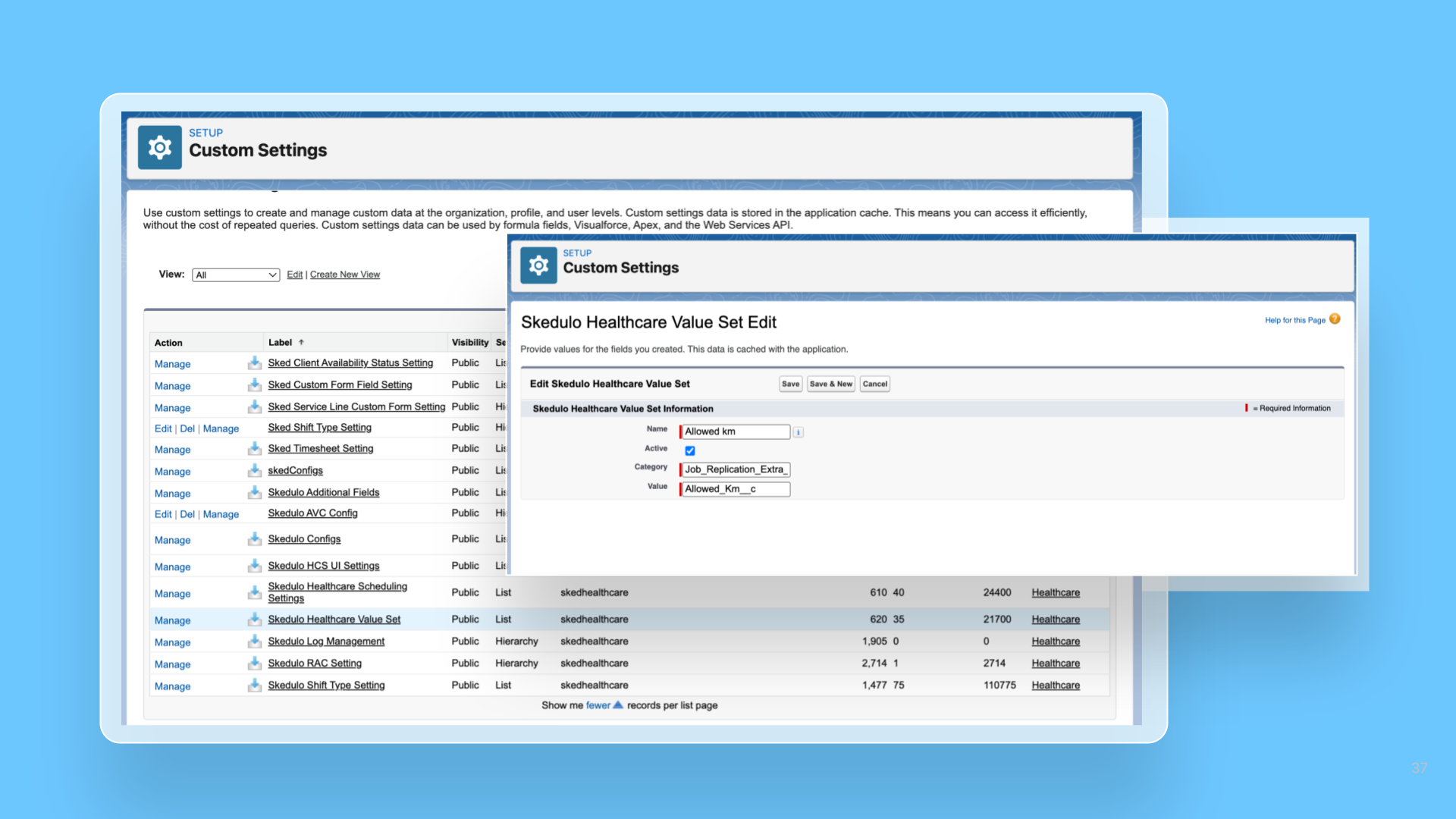Viewport: 1456px width, 819px height.
Task: Click download icon beside Sked Timesheet Setting
Action: point(255,449)
